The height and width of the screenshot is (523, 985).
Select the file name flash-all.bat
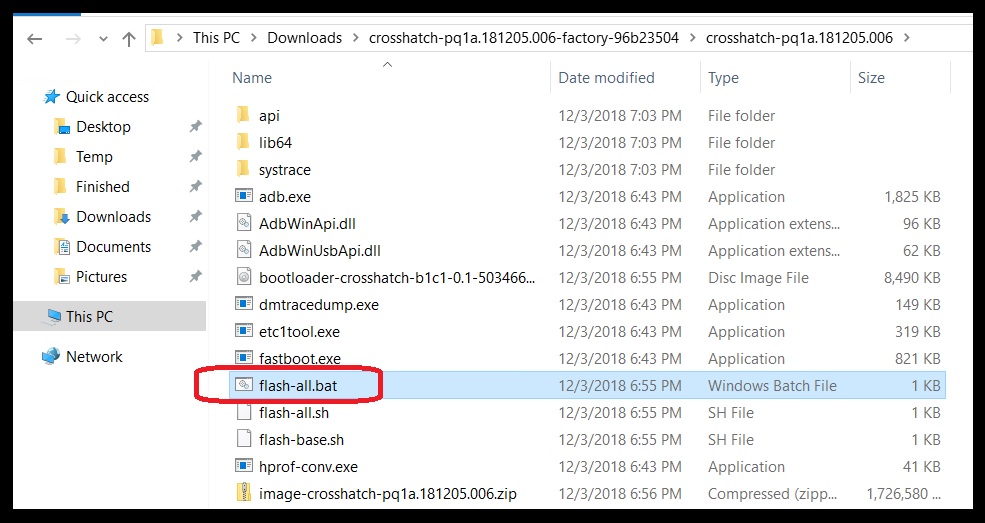(298, 386)
